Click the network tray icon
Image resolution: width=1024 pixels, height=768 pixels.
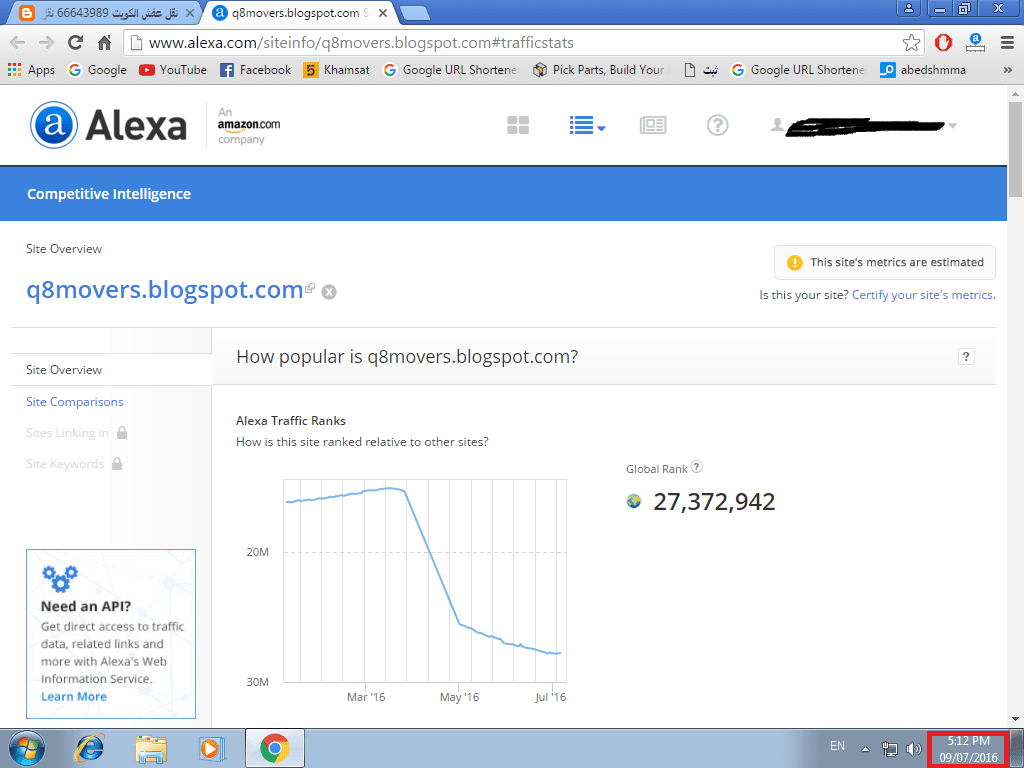tap(889, 748)
